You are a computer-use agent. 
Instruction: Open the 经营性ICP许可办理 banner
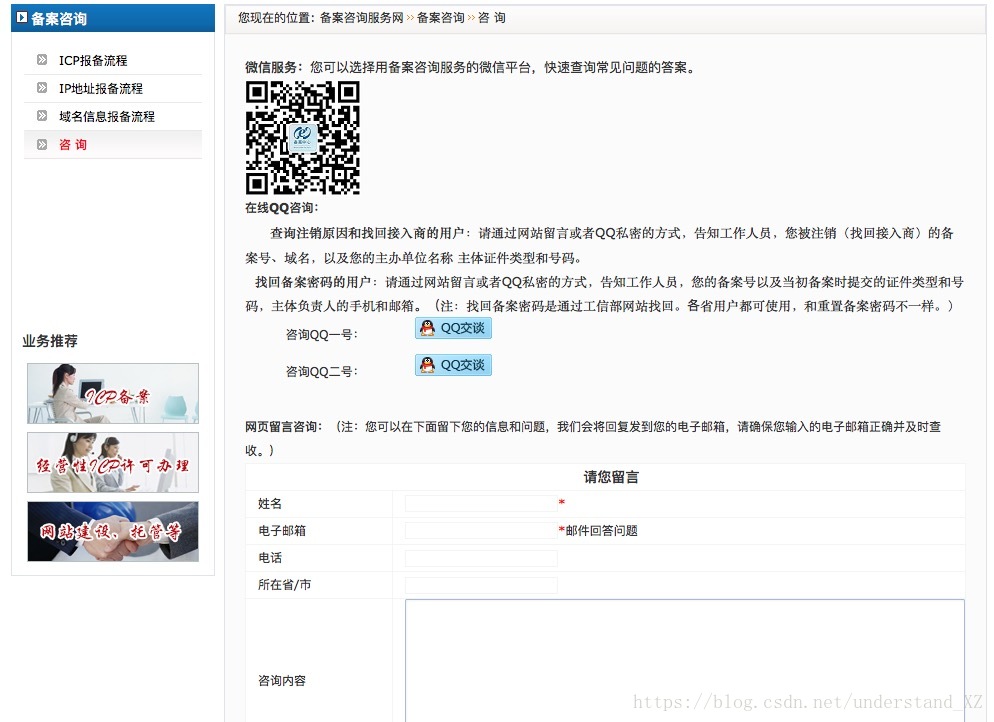pos(113,462)
